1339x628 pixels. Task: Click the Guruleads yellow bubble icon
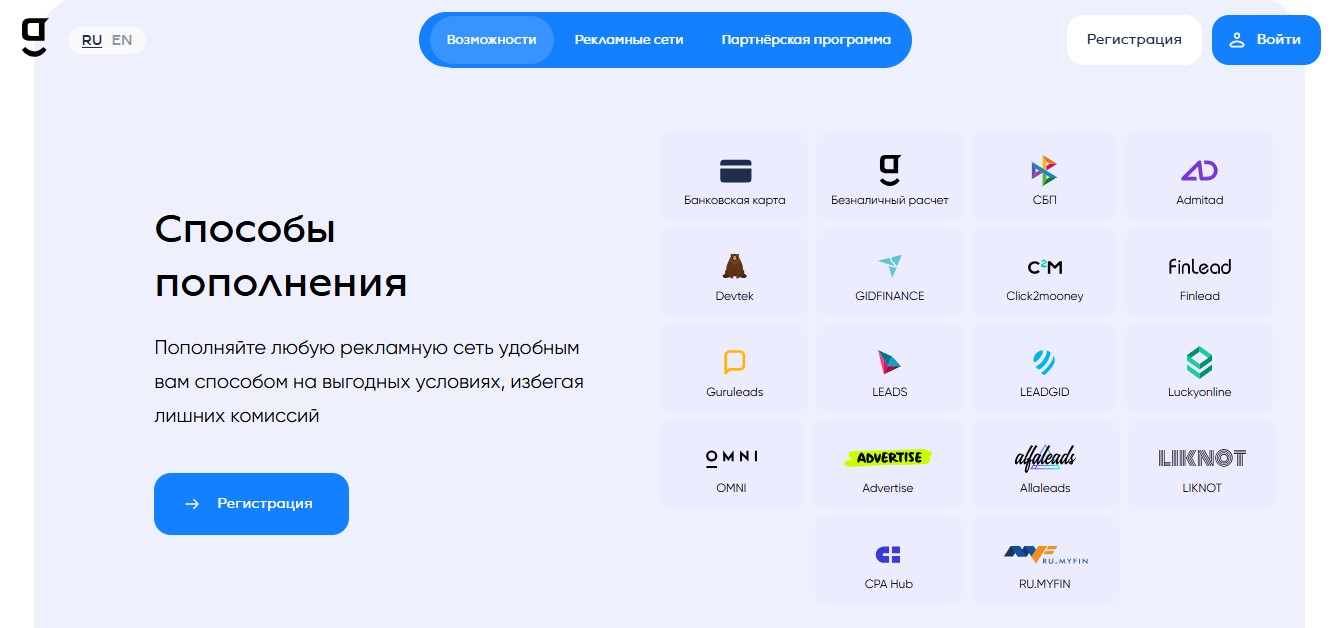click(735, 362)
